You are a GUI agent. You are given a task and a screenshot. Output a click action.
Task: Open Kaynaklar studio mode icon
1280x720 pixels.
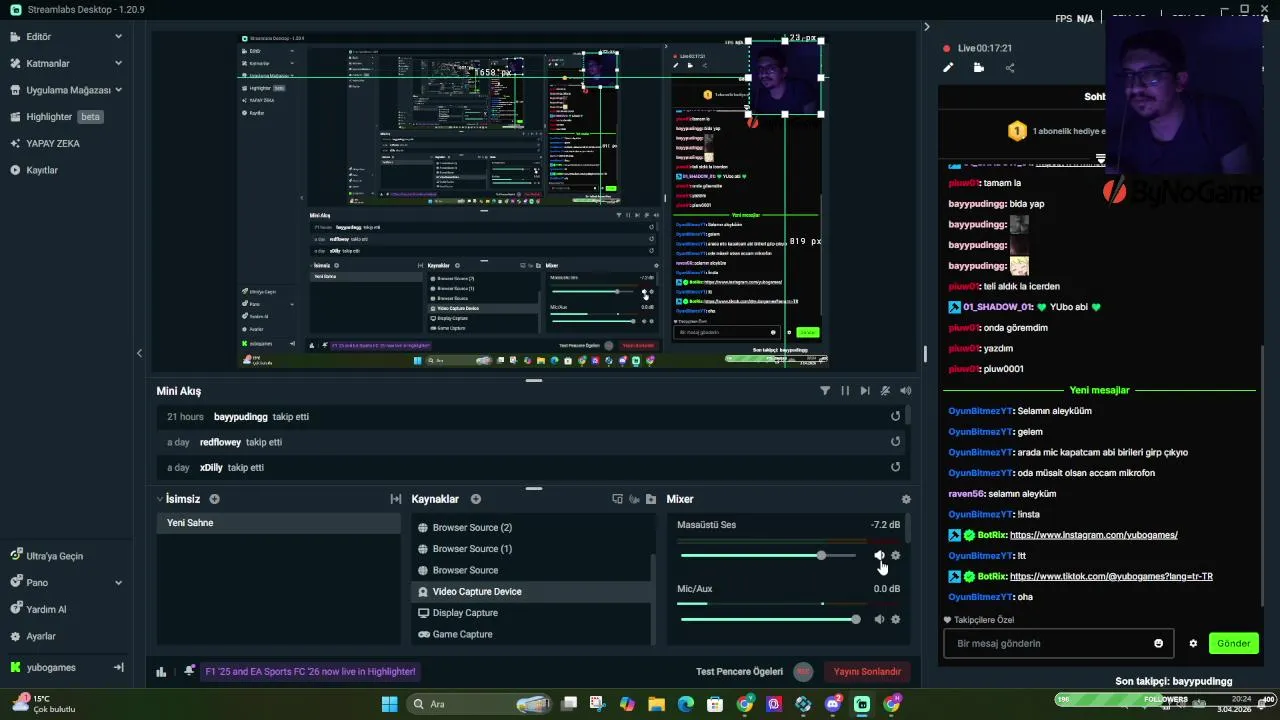click(x=617, y=499)
